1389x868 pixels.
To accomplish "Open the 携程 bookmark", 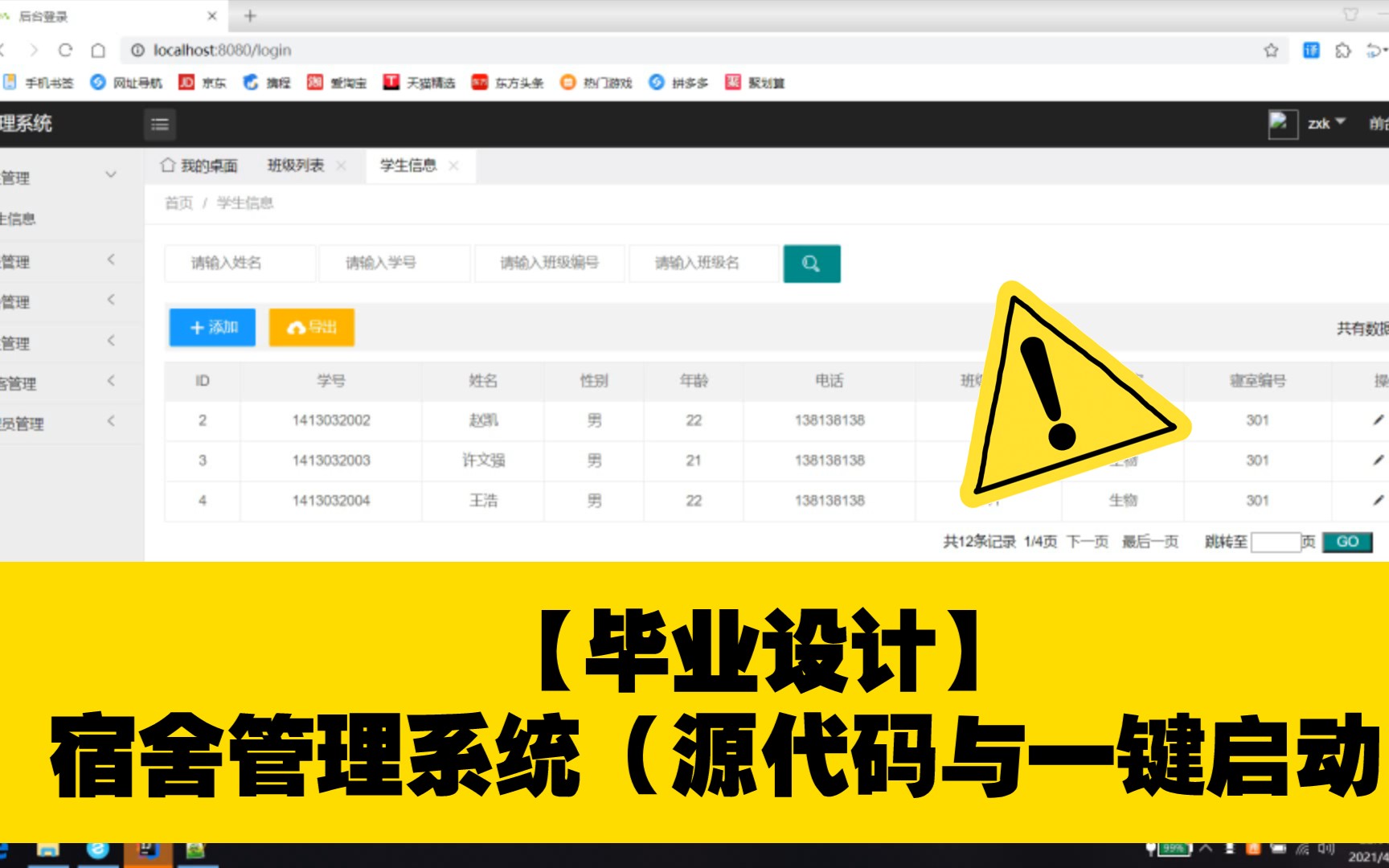I will [267, 82].
